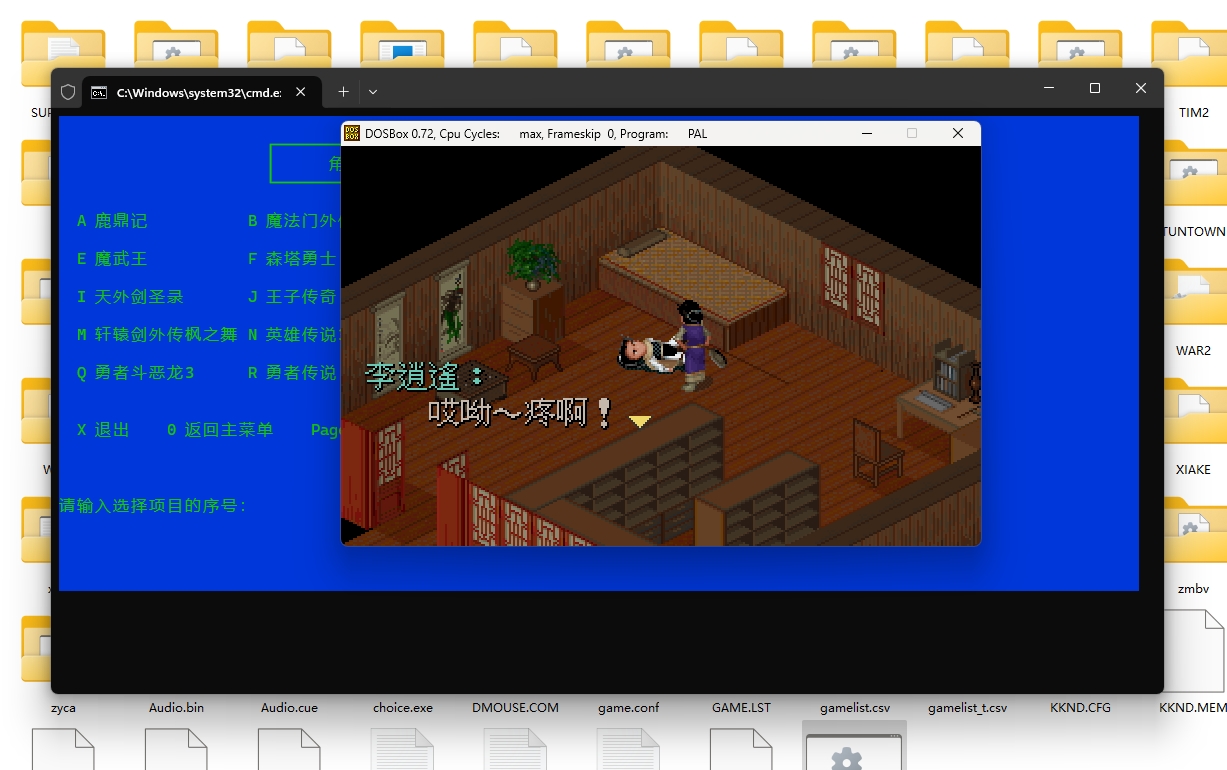Maximize the Windows Terminal window
The width and height of the screenshot is (1227, 770).
1094,88
